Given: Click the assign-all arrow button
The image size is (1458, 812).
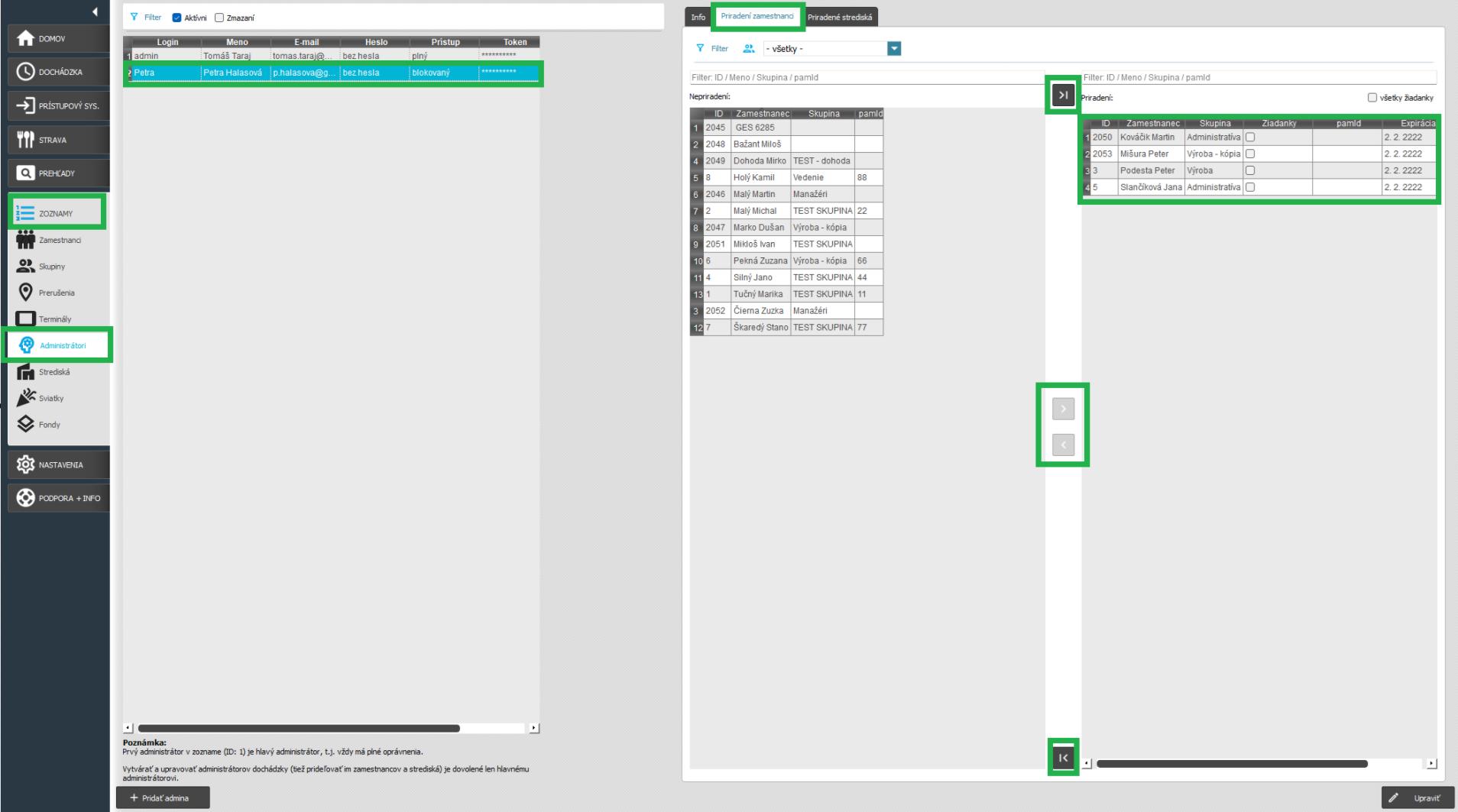Looking at the screenshot, I should point(1063,95).
